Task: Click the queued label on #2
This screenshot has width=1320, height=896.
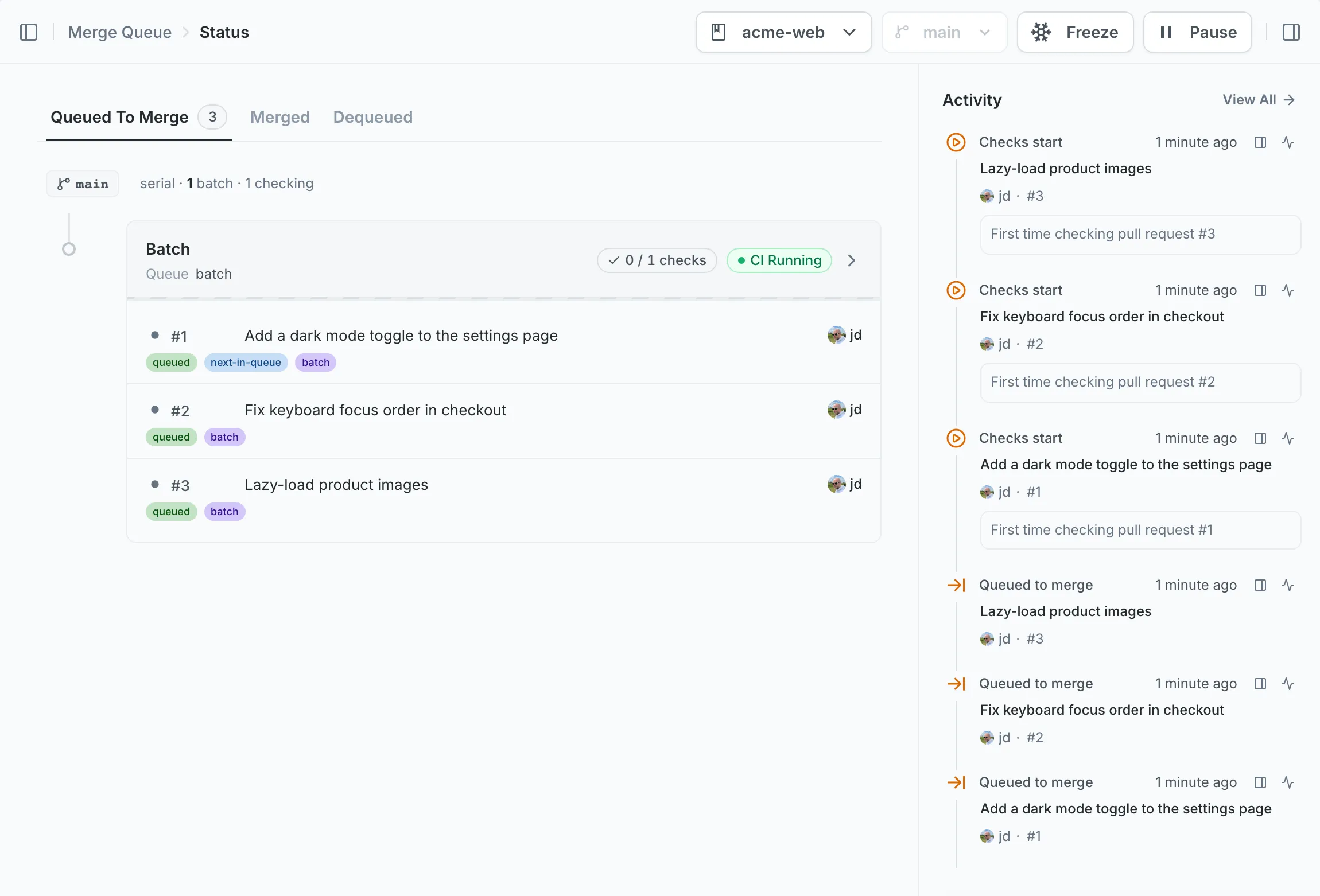Action: coord(171,437)
